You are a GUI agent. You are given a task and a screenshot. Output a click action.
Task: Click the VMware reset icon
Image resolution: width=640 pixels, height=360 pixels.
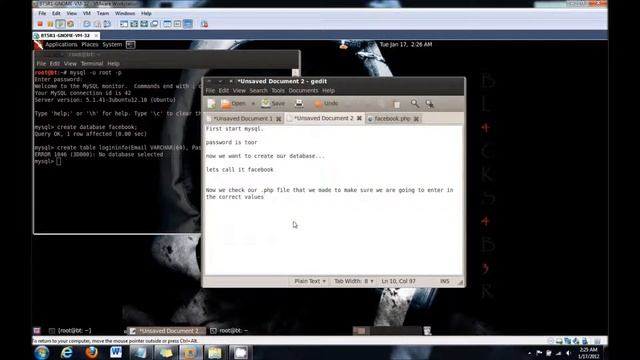click(70, 24)
